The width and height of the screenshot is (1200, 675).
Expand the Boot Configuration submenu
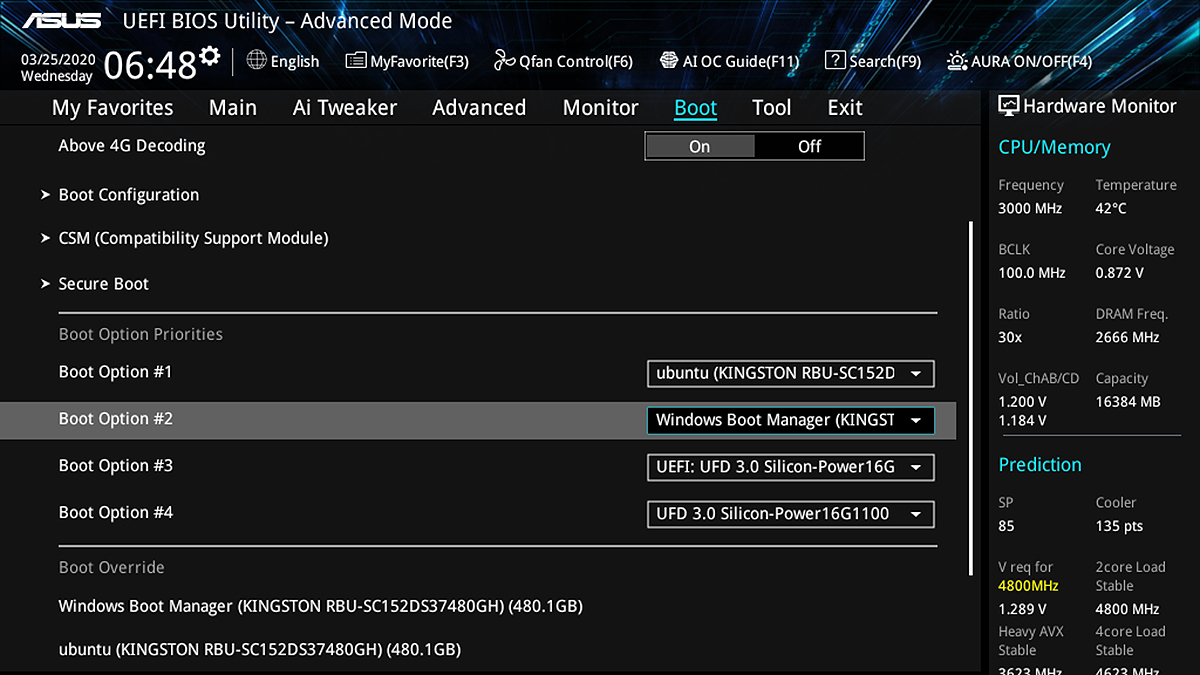tap(128, 195)
